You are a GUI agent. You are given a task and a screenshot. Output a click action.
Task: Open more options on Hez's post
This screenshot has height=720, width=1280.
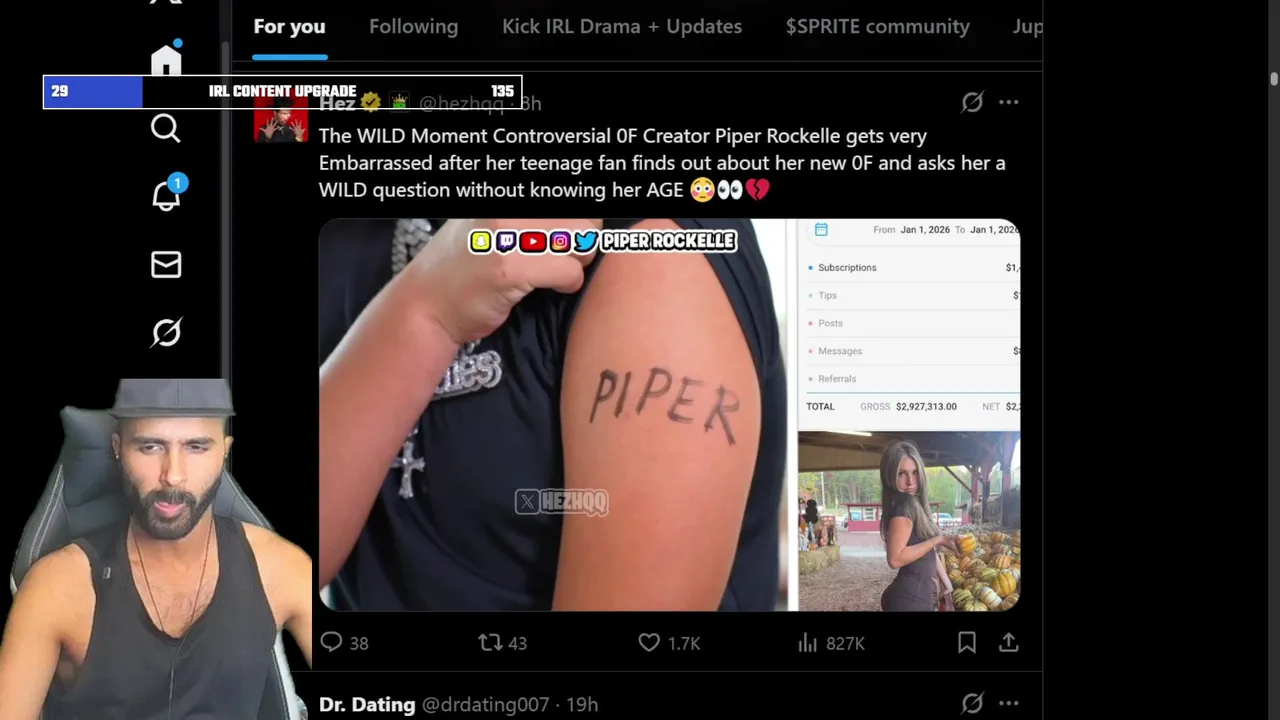1008,102
